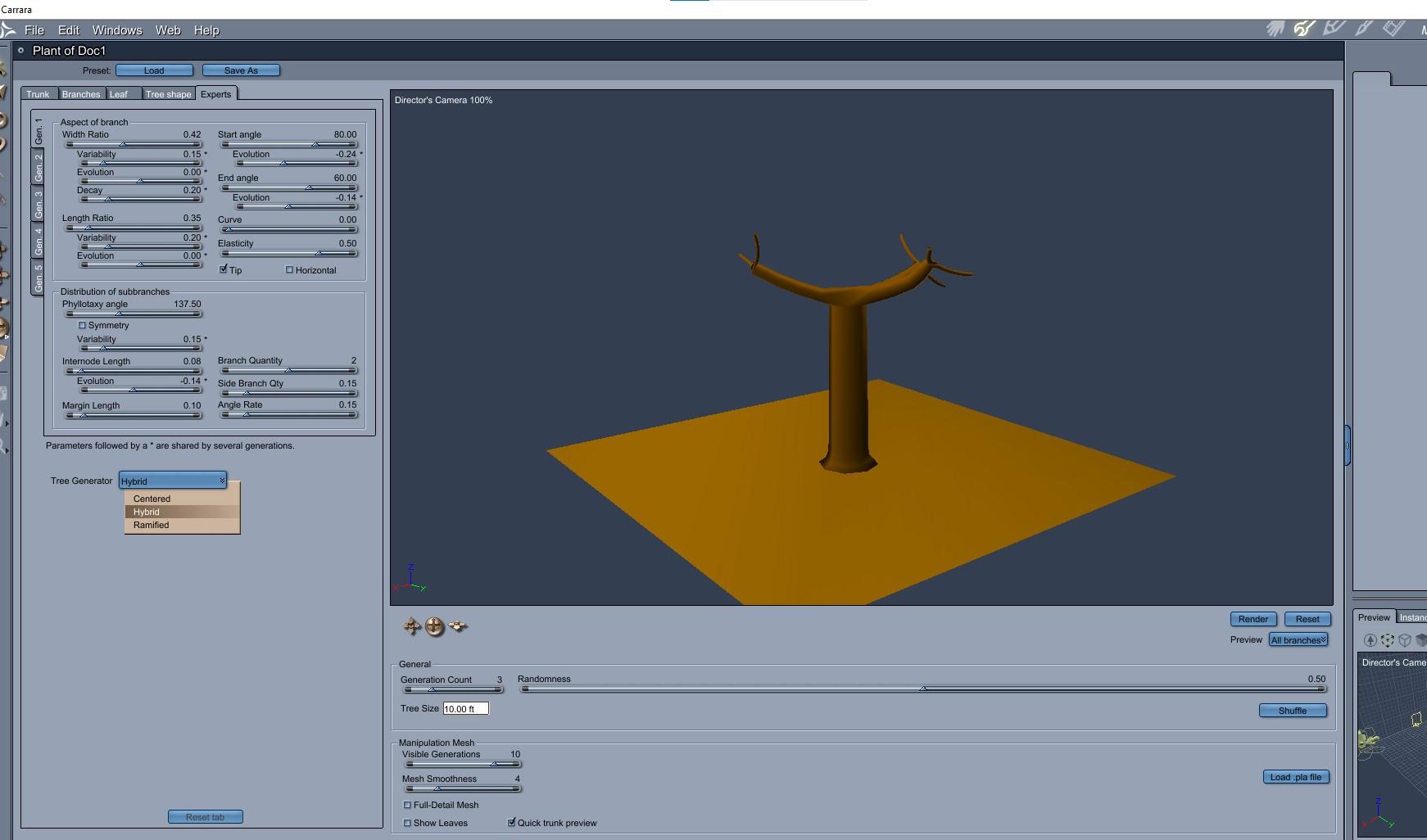Viewport: 1427px width, 840px height.
Task: Click the Render button
Action: pyautogui.click(x=1253, y=619)
